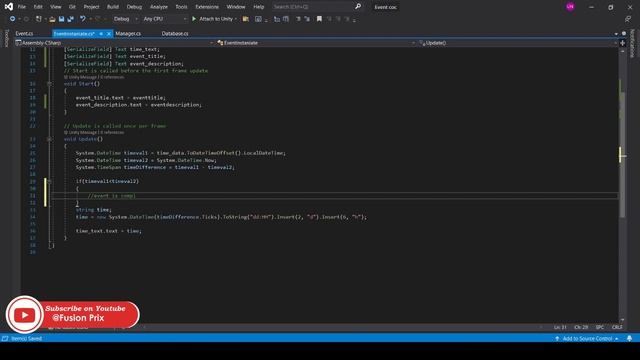The width and height of the screenshot is (640, 360).
Task: Open the Update() member dropdown
Action: pos(518,43)
